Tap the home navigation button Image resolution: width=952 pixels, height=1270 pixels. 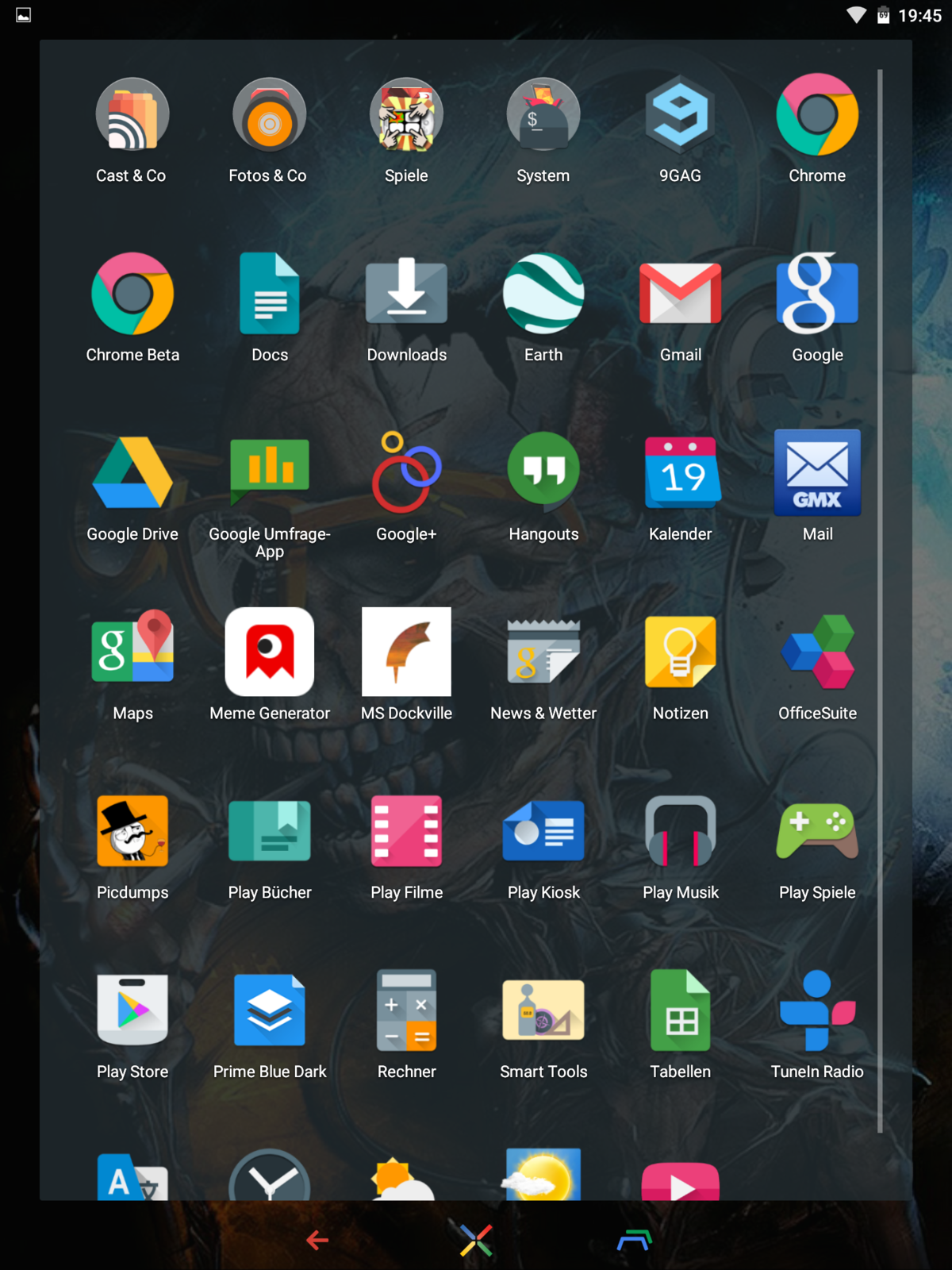point(476,1241)
